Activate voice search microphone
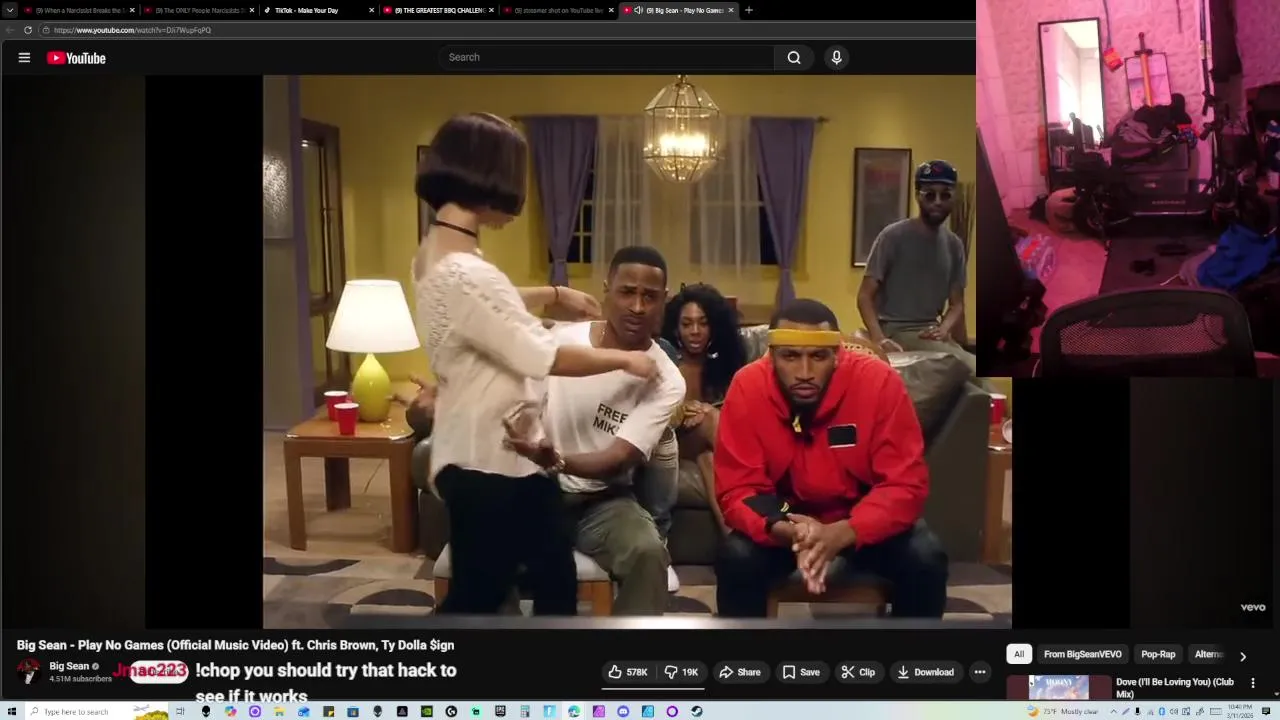Screen dimensions: 1280x720 pos(837,57)
